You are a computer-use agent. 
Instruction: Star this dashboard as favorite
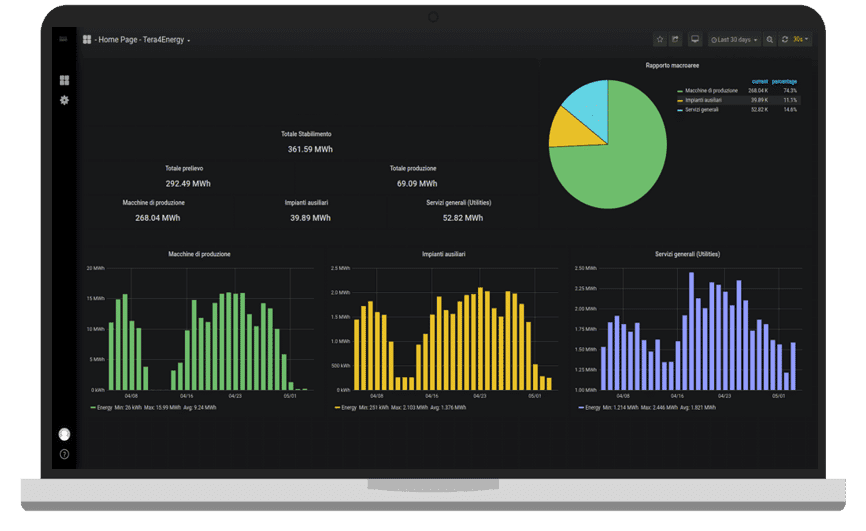659,40
